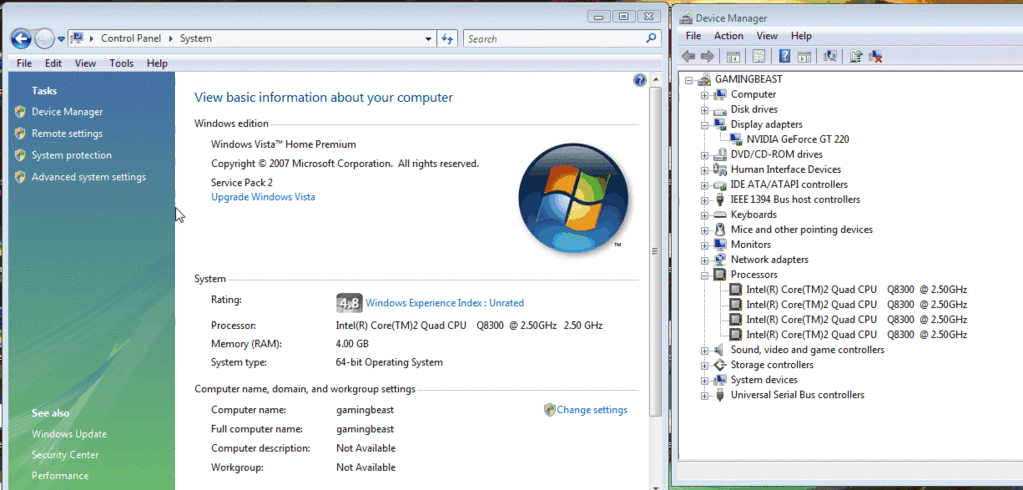
Task: Click the Human Interface Devices icon
Action: click(720, 170)
